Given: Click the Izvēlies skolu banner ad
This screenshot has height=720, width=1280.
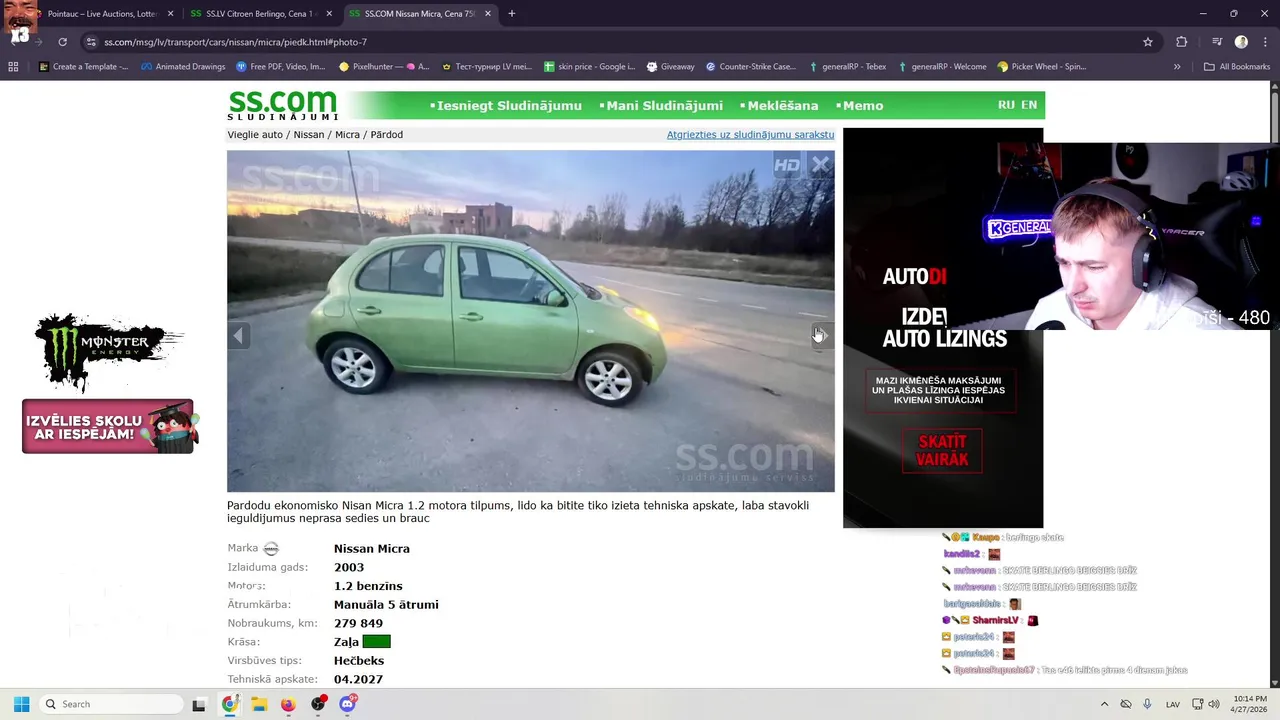Looking at the screenshot, I should tap(109, 426).
